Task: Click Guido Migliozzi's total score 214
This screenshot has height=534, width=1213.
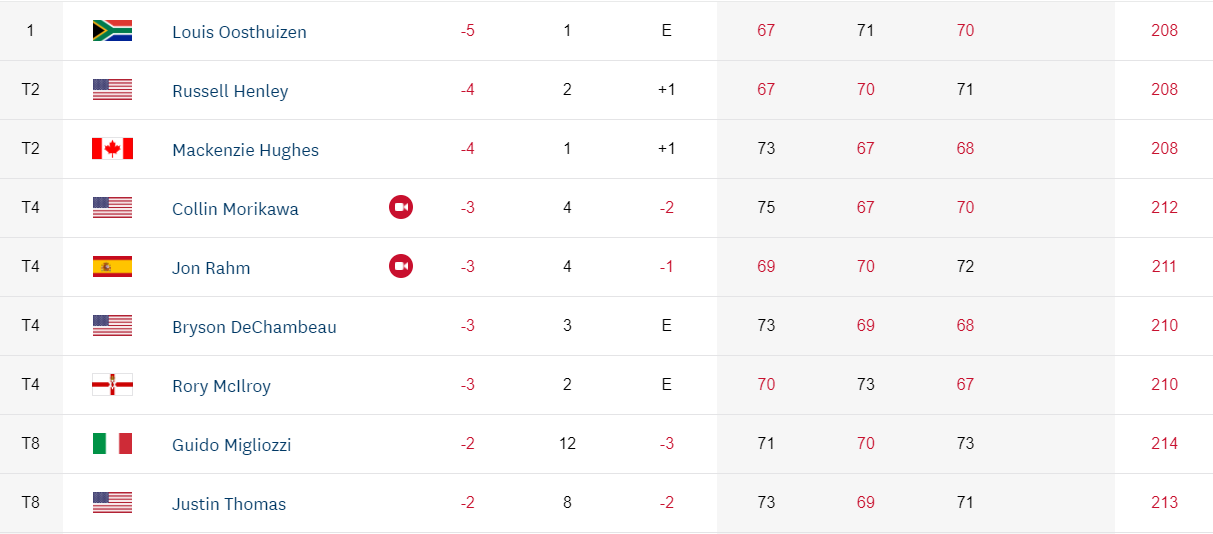Action: pos(1164,444)
